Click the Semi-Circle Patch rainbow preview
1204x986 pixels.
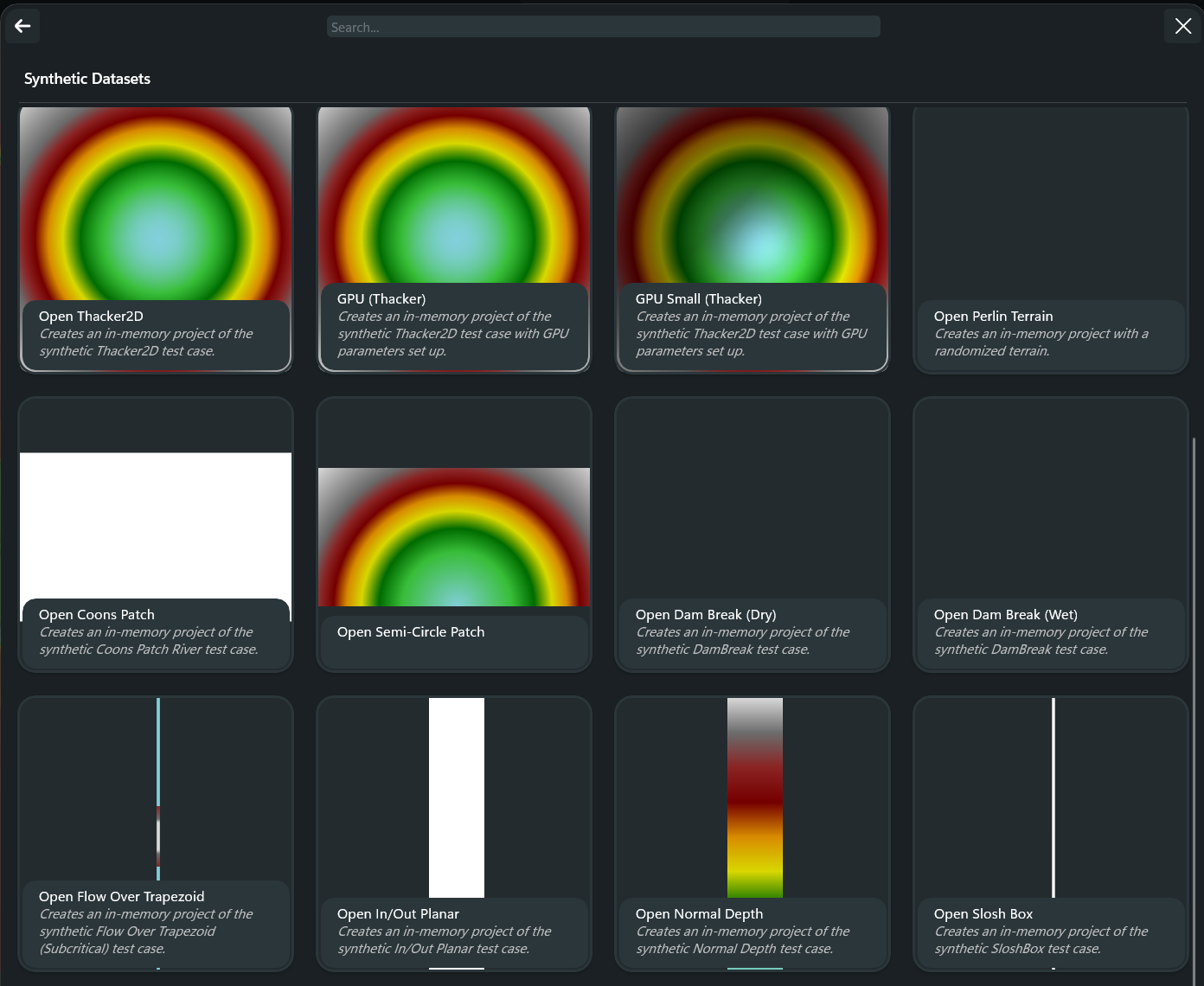454,536
